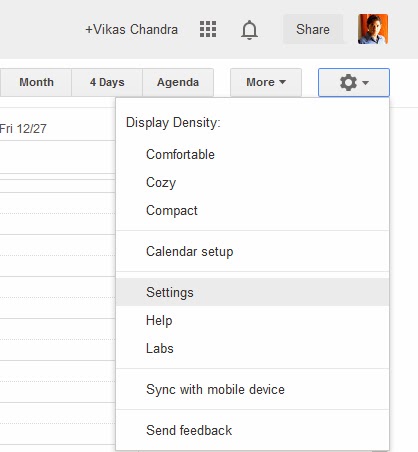The height and width of the screenshot is (452, 418).
Task: Switch to Agenda view
Action: [178, 82]
